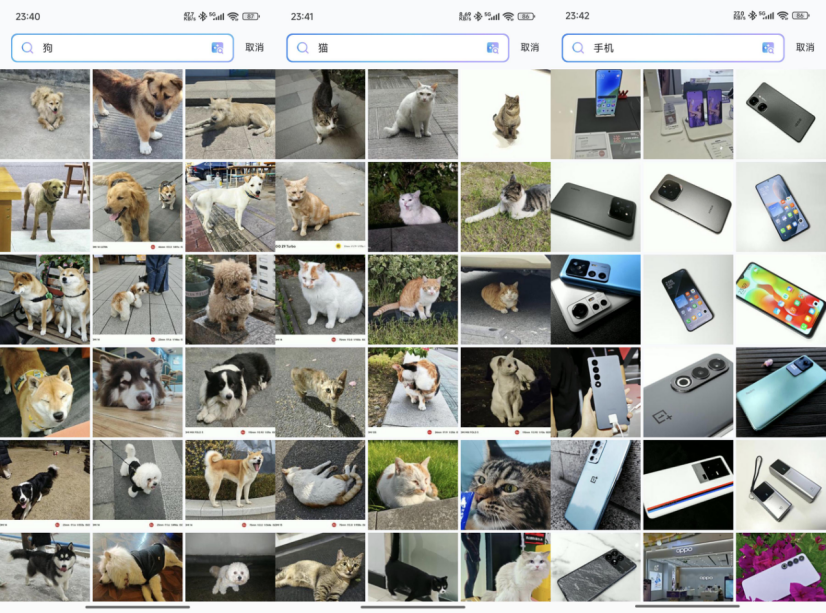Open the white dog wearing a black jacket lying down
This screenshot has height=613, width=826.
137,567
